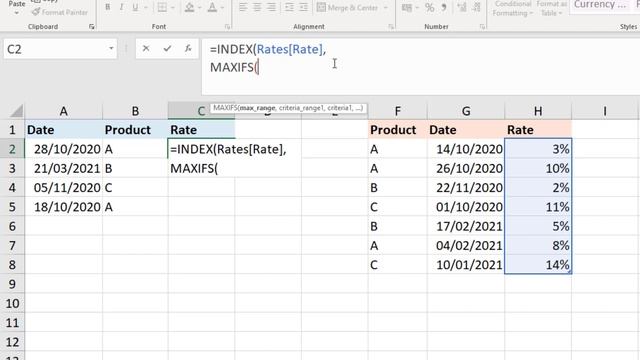
Task: Apply Comma Style
Action: 444,7
